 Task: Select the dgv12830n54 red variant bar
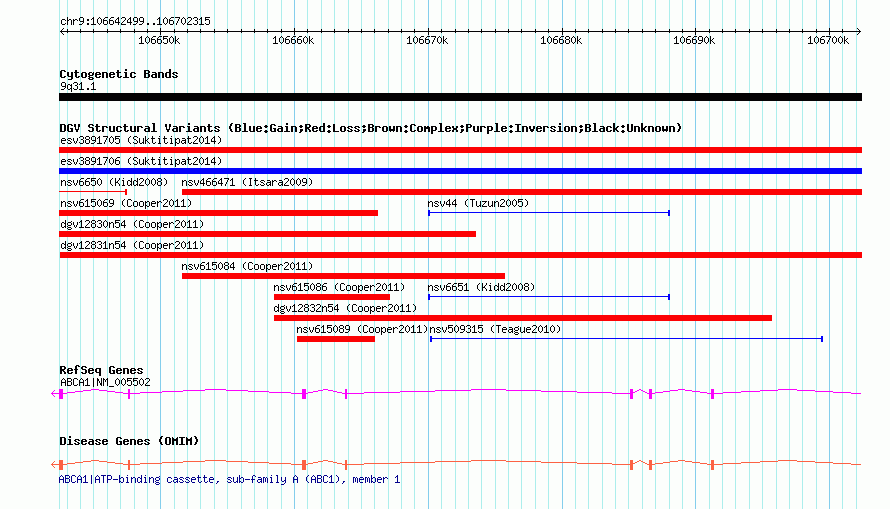(x=267, y=234)
